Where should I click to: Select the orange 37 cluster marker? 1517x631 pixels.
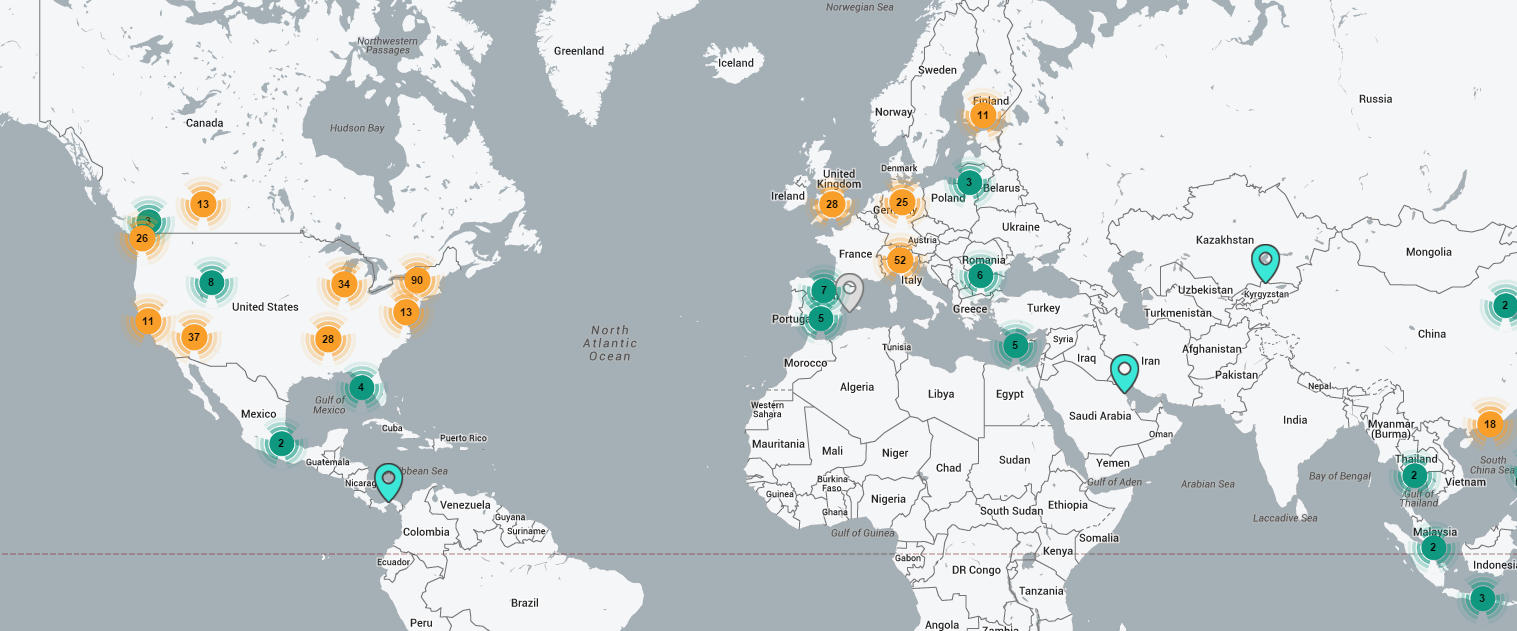click(x=194, y=337)
